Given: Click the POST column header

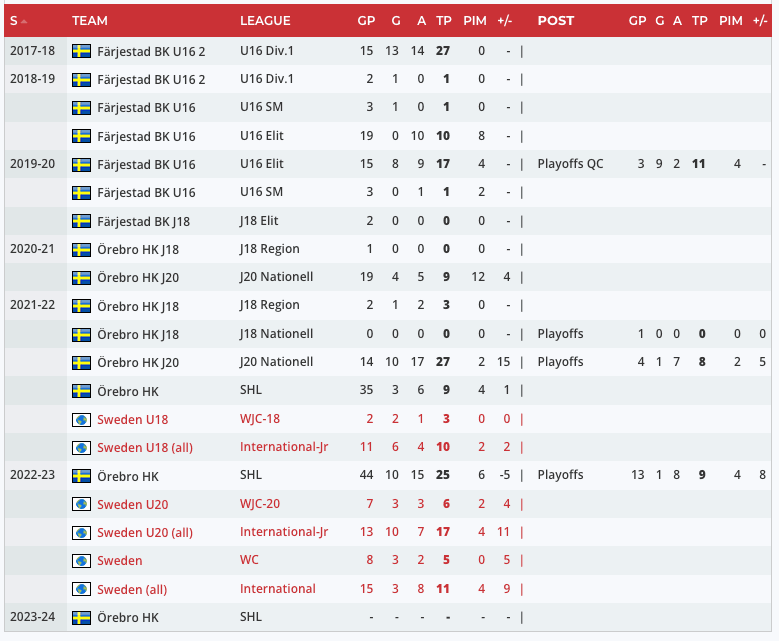Looking at the screenshot, I should 555,21.
